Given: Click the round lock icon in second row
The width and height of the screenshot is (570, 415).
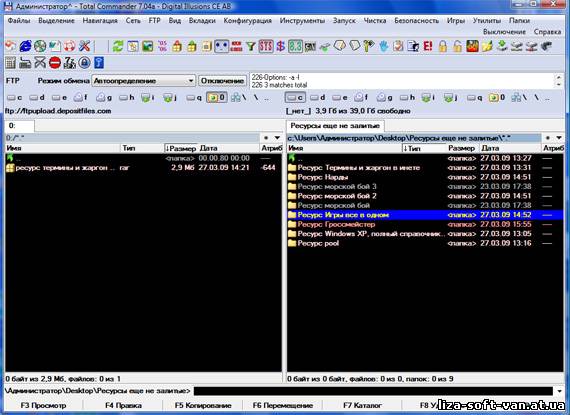Looking at the screenshot, I should tap(84, 63).
